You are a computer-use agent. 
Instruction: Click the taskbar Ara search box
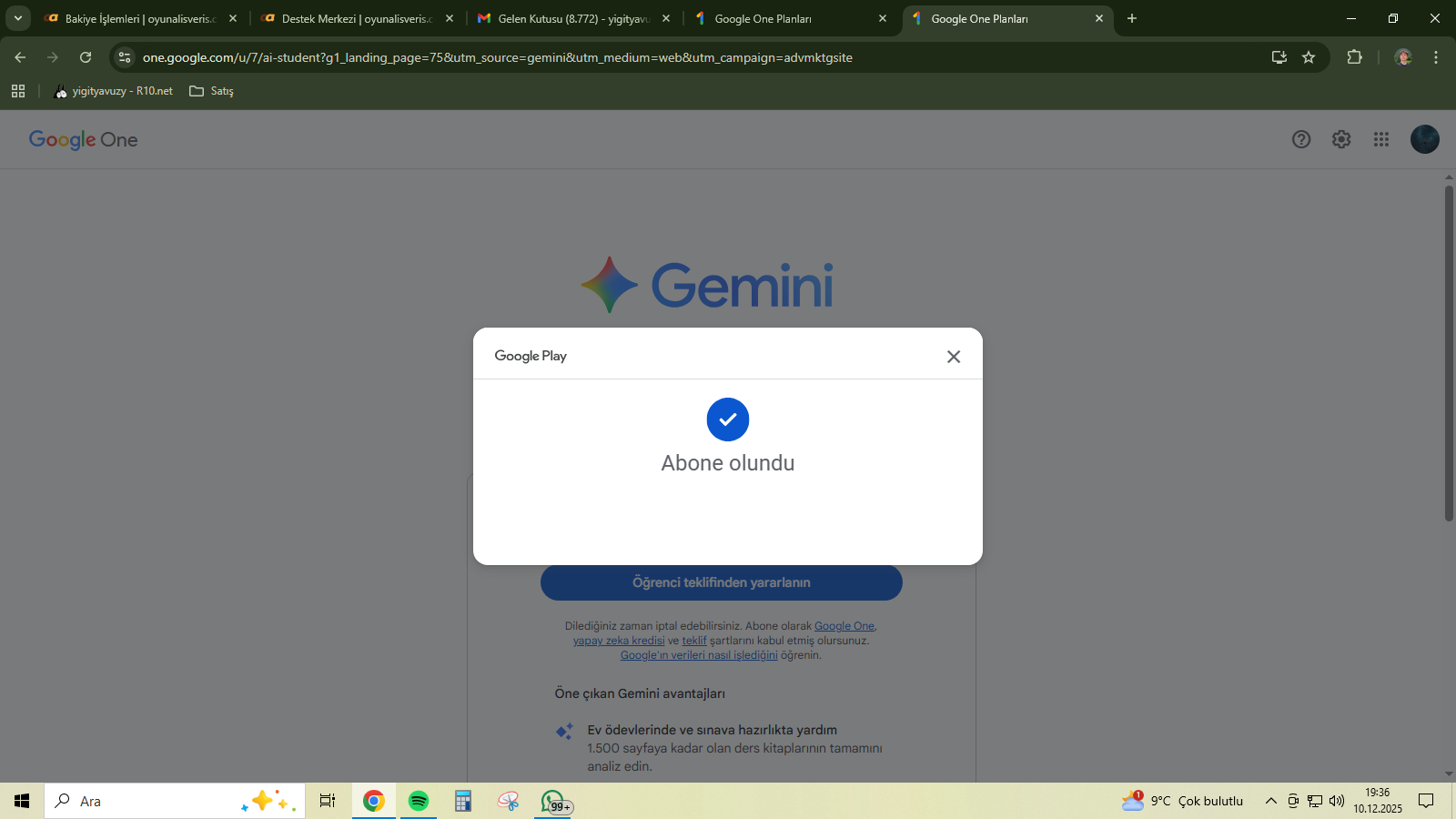point(175,801)
